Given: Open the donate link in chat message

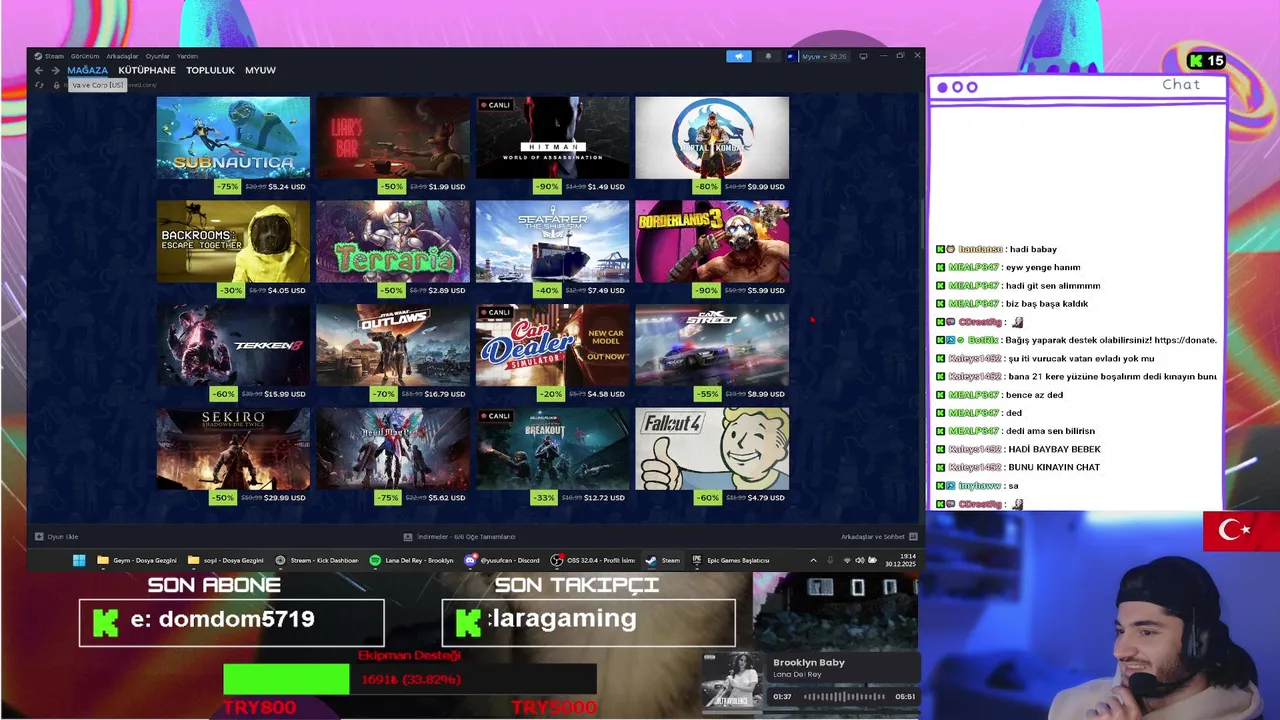Looking at the screenshot, I should 1185,340.
